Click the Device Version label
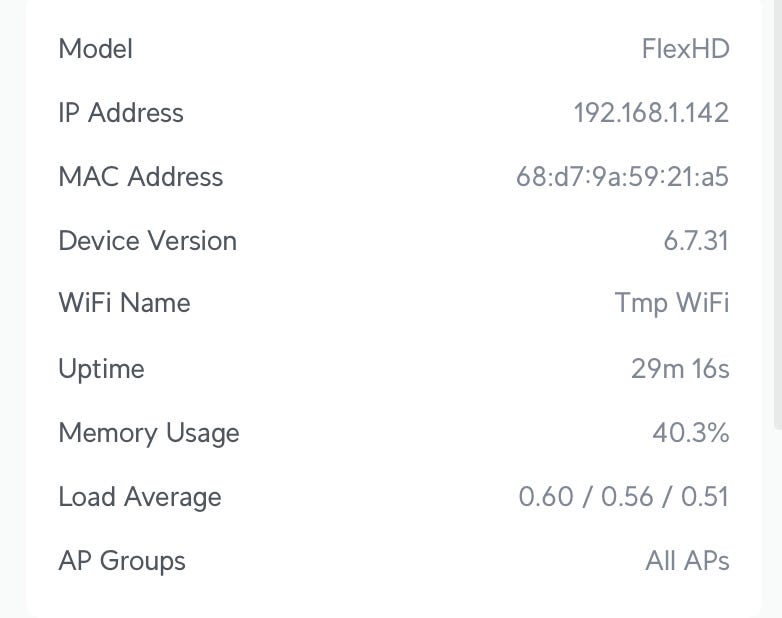782x618 pixels. (148, 241)
